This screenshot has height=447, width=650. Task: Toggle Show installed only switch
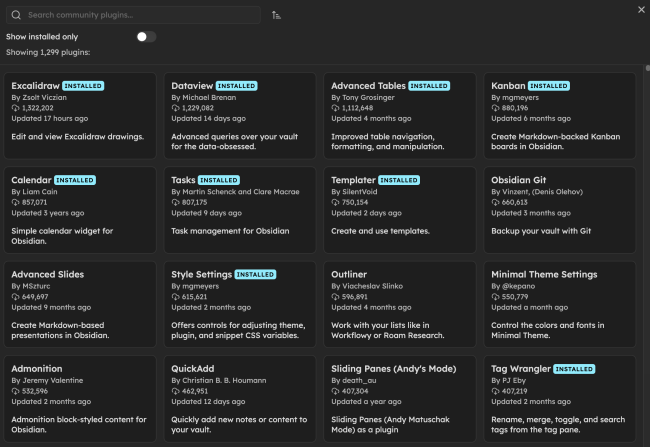(x=146, y=37)
